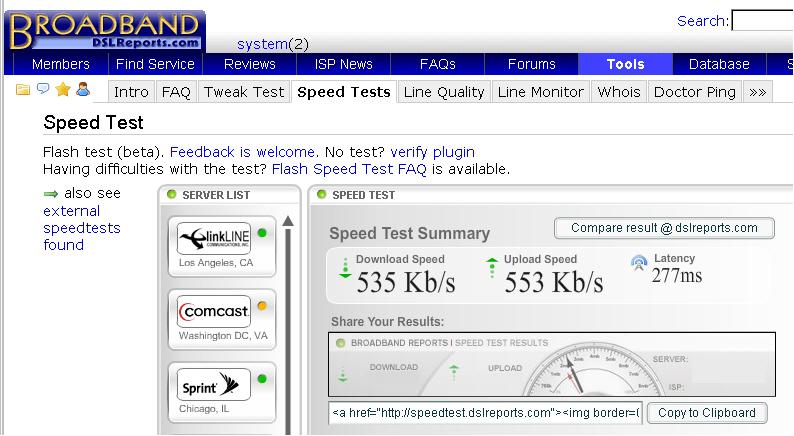Click the server list scroll up arrow
This screenshot has height=436, width=794.
pos(288,221)
